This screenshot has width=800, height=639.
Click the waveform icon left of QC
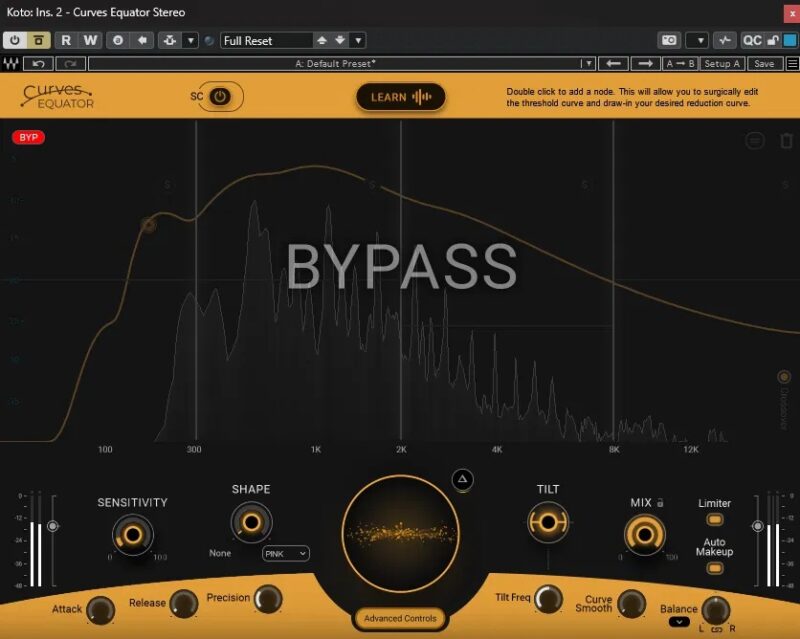pyautogui.click(x=724, y=40)
